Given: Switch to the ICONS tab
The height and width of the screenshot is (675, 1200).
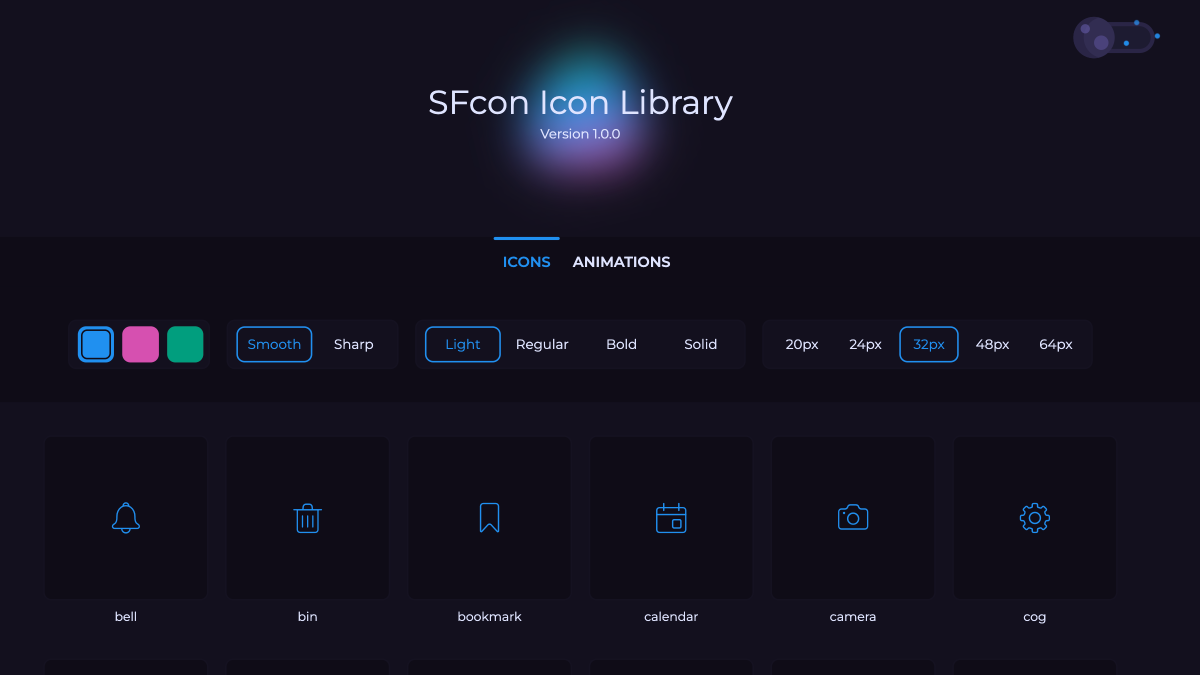Looking at the screenshot, I should point(527,262).
